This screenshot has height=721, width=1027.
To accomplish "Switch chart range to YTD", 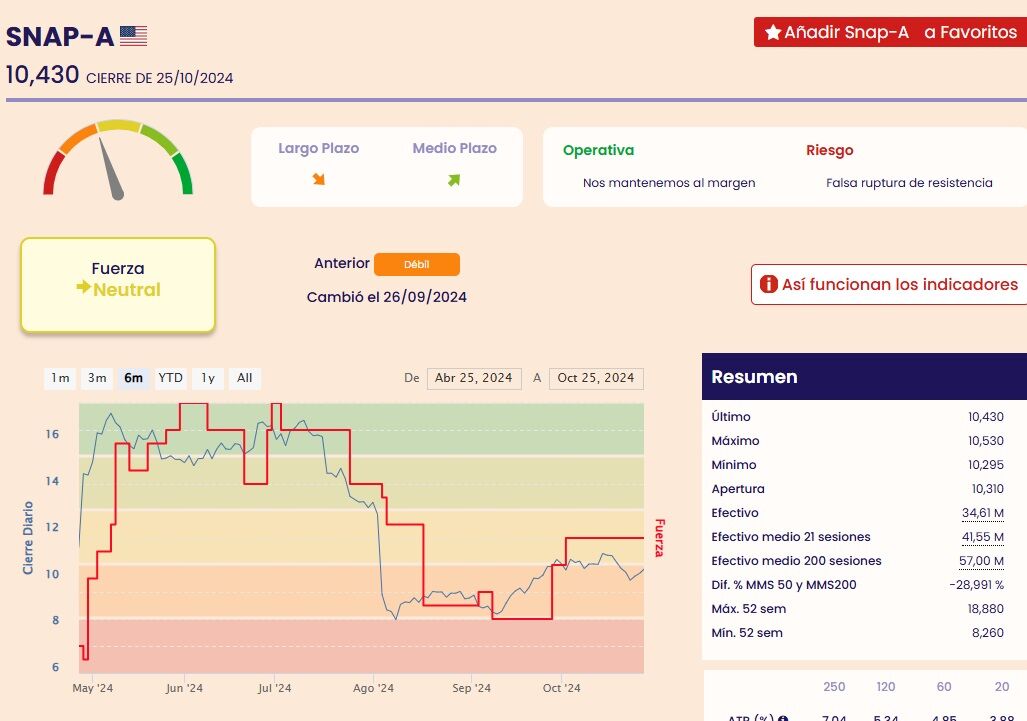I will pyautogui.click(x=170, y=378).
